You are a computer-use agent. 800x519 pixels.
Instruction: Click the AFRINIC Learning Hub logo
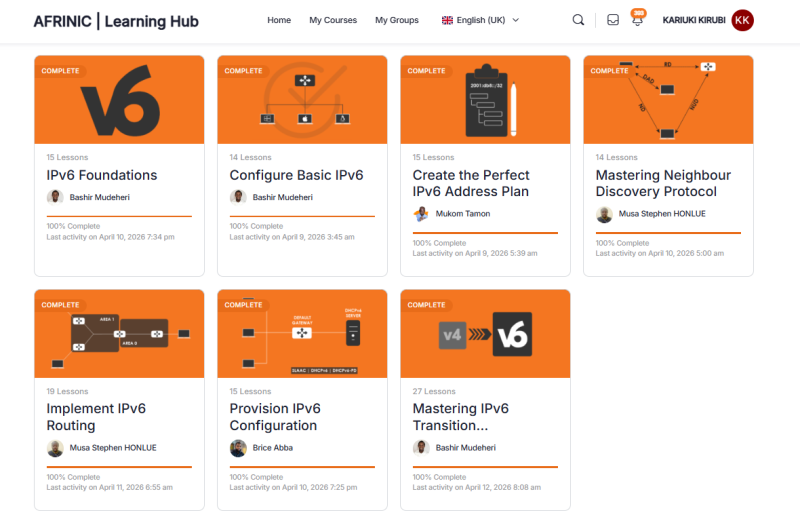(116, 21)
